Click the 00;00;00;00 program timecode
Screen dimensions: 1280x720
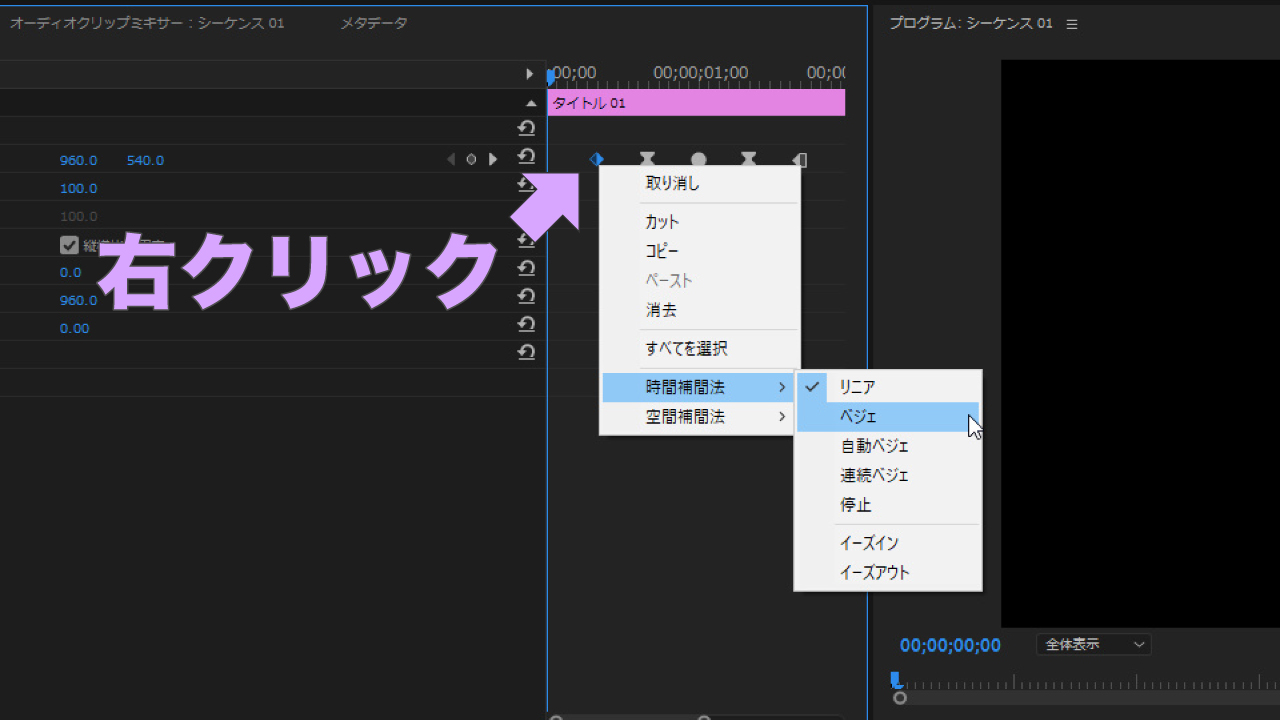tap(950, 645)
